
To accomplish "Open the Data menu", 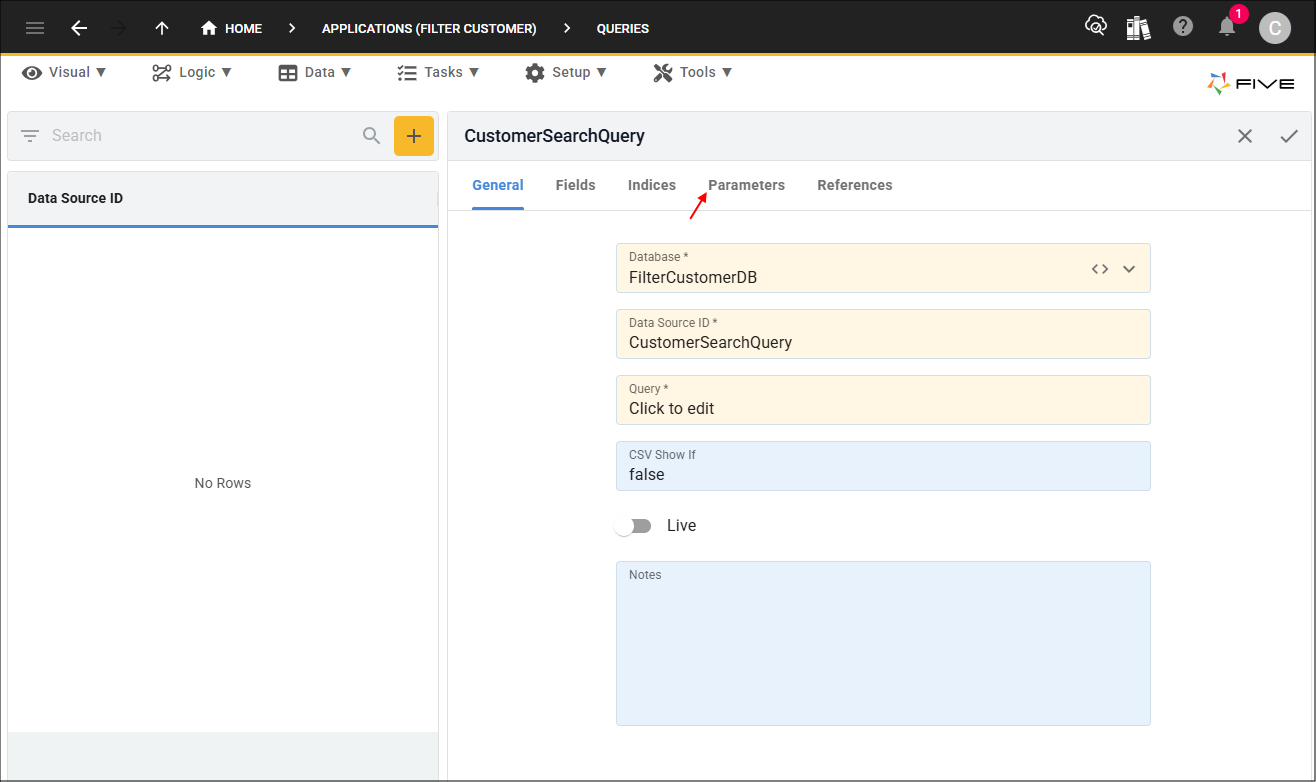I will [315, 72].
